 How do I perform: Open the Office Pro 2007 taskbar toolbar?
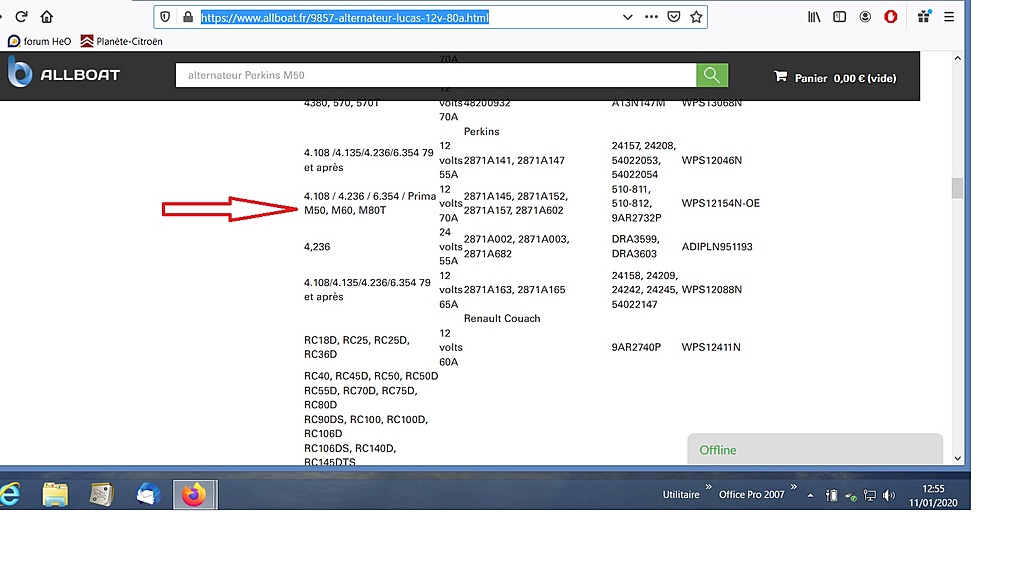click(752, 495)
